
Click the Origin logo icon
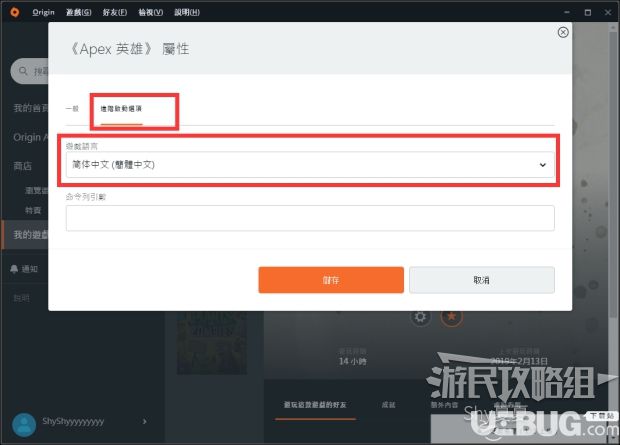coord(15,12)
